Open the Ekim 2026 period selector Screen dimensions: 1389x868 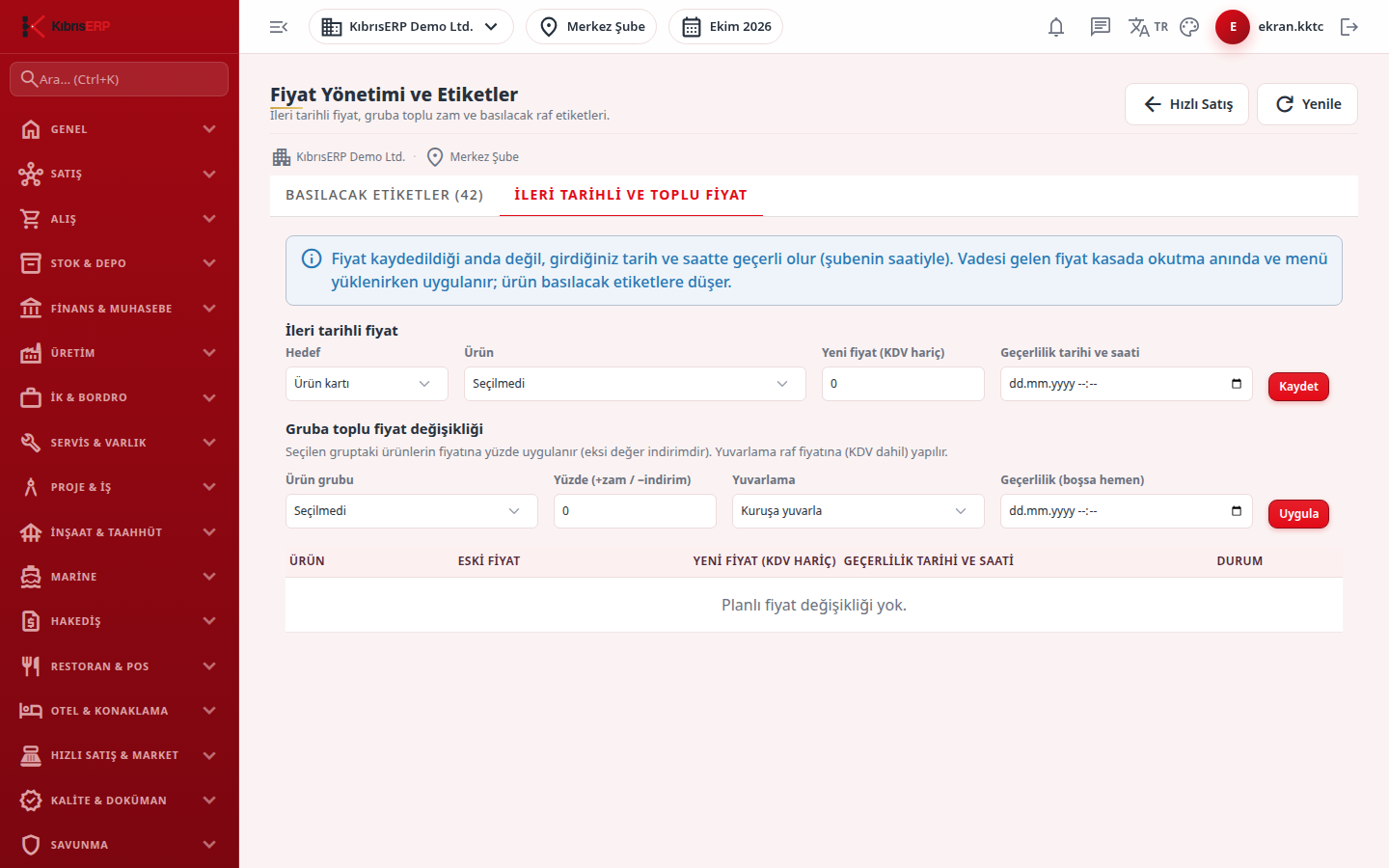(725, 27)
